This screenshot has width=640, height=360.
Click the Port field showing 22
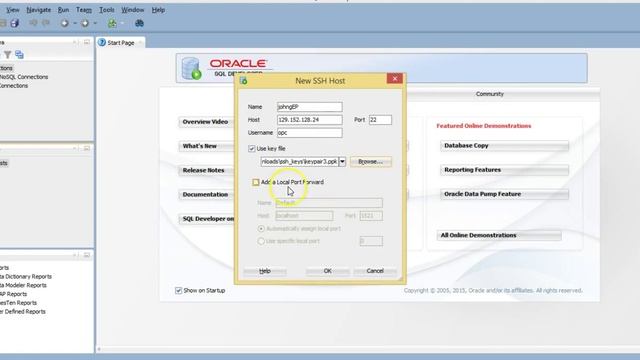[380, 120]
